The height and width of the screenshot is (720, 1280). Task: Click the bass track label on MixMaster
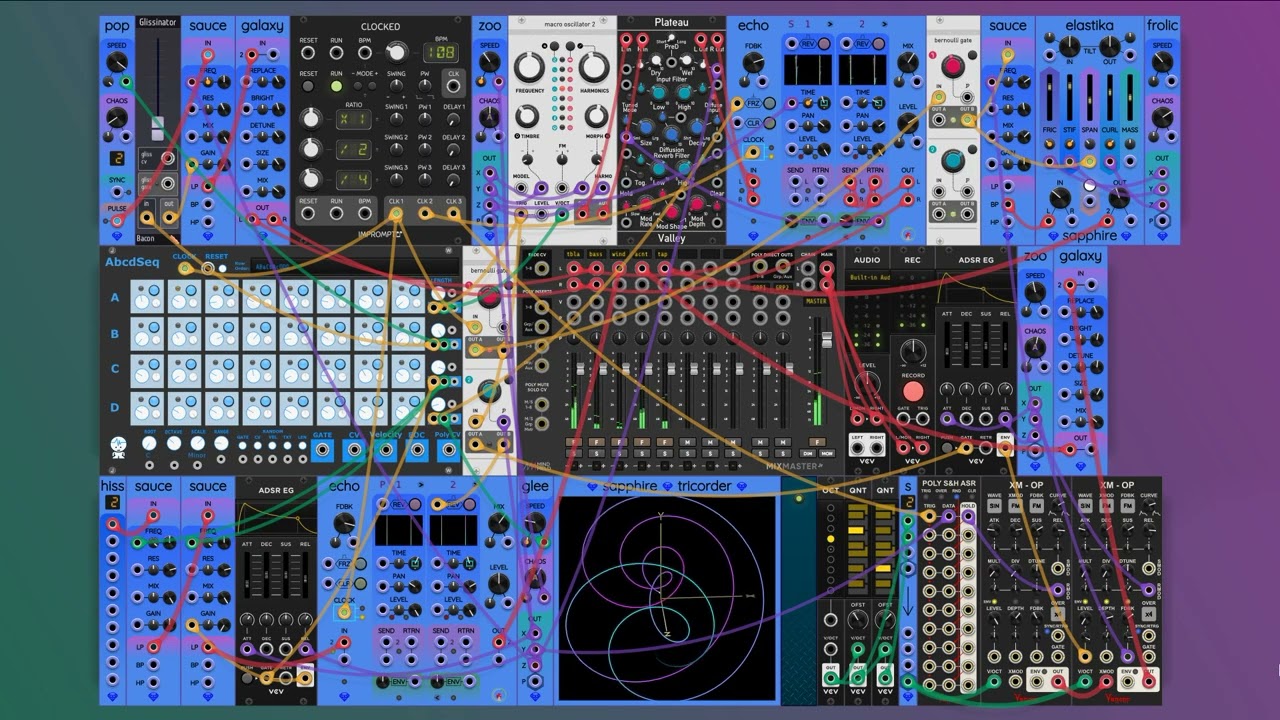pyautogui.click(x=596, y=254)
